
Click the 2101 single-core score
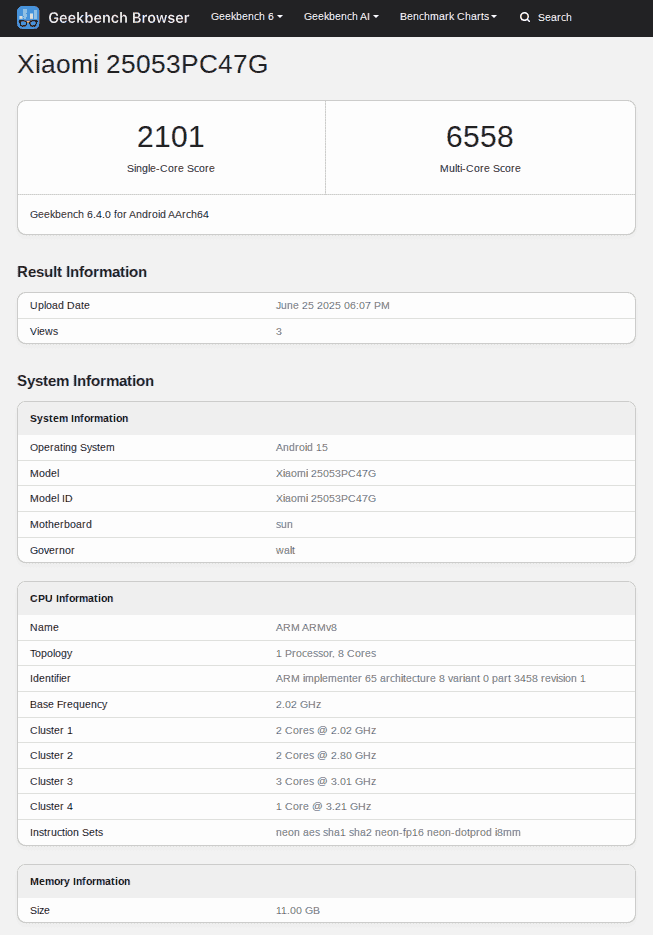click(171, 137)
